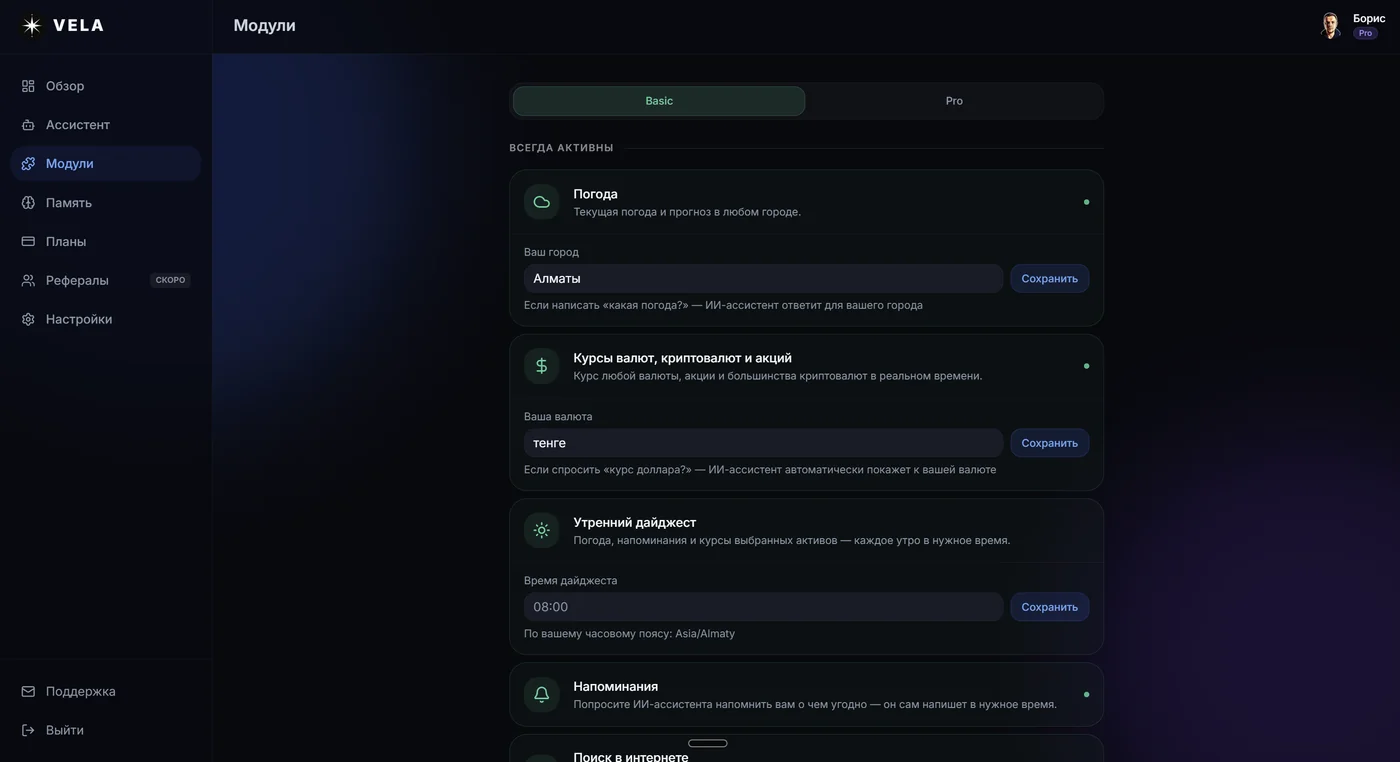Image resolution: width=1400 pixels, height=762 pixels.
Task: Click the Время дайджеста 08:00 field
Action: tap(763, 607)
